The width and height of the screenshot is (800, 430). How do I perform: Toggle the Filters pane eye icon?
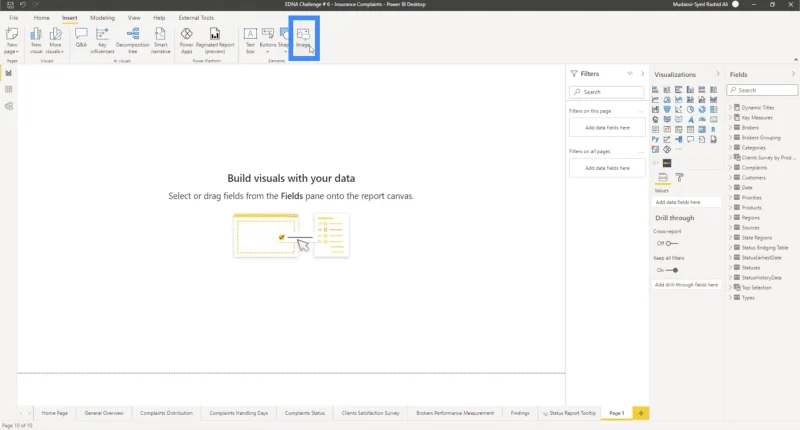[x=630, y=73]
